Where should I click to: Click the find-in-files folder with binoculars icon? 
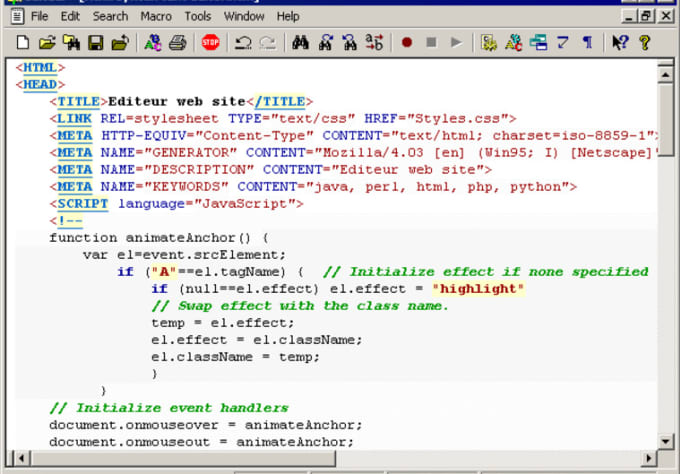pyautogui.click(x=71, y=42)
